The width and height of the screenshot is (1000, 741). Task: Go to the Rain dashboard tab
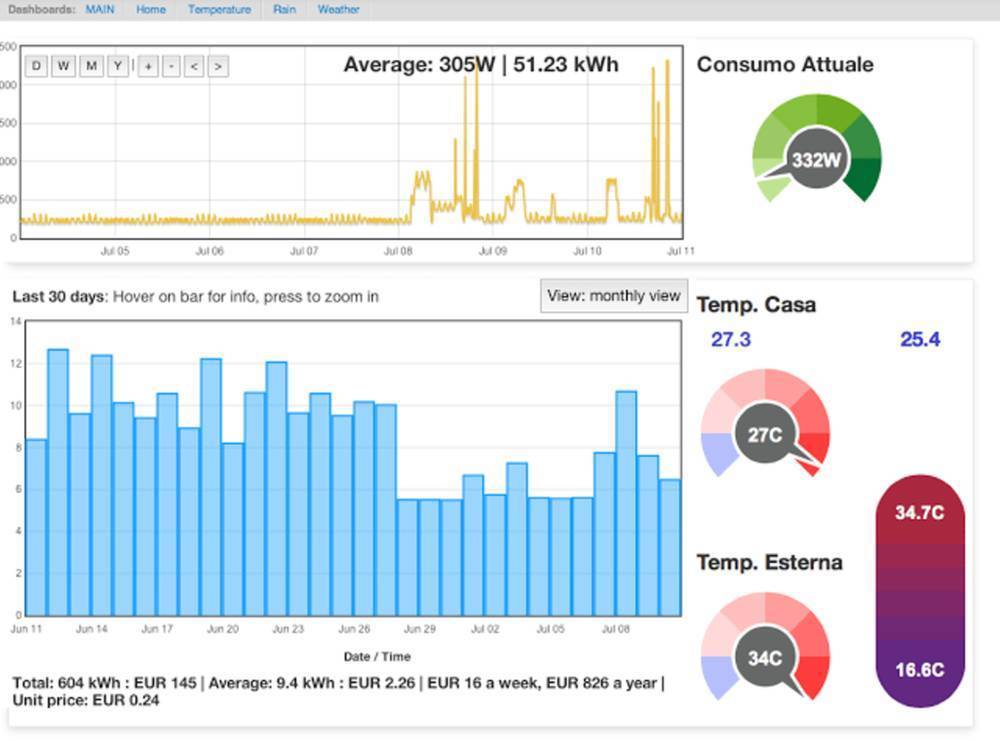(284, 9)
